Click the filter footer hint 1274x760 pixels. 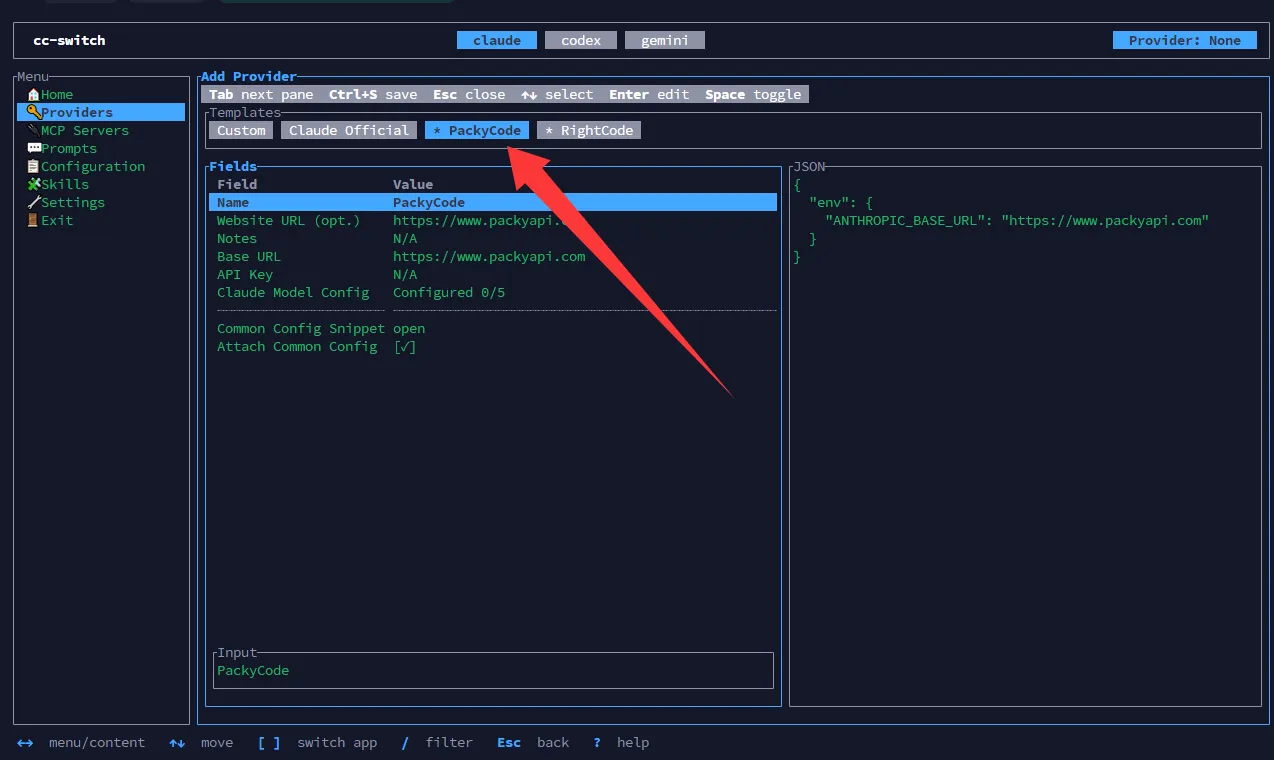[437, 743]
